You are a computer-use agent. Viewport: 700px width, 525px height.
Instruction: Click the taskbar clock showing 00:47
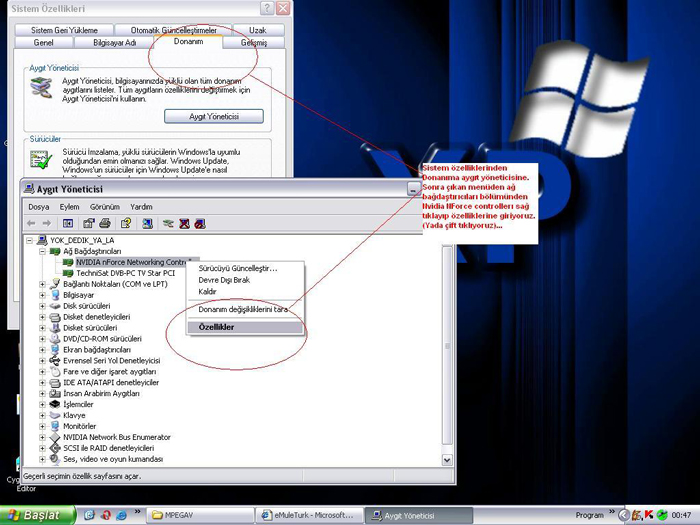pyautogui.click(x=681, y=515)
